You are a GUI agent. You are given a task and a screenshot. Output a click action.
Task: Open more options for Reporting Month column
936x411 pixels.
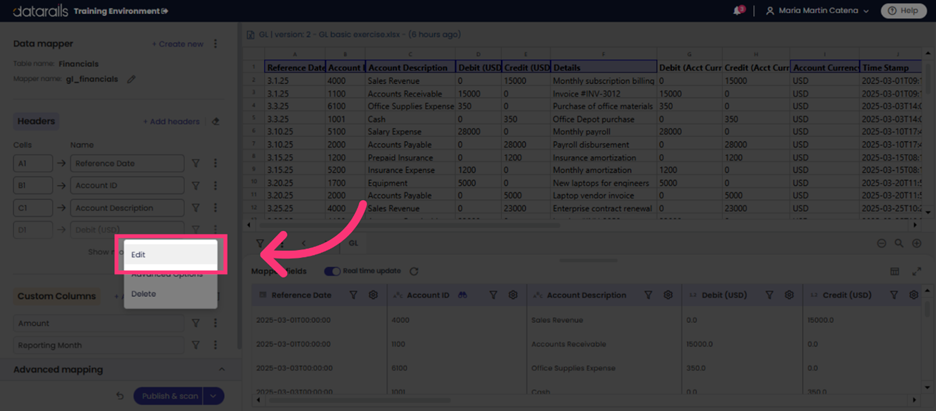[x=215, y=345]
